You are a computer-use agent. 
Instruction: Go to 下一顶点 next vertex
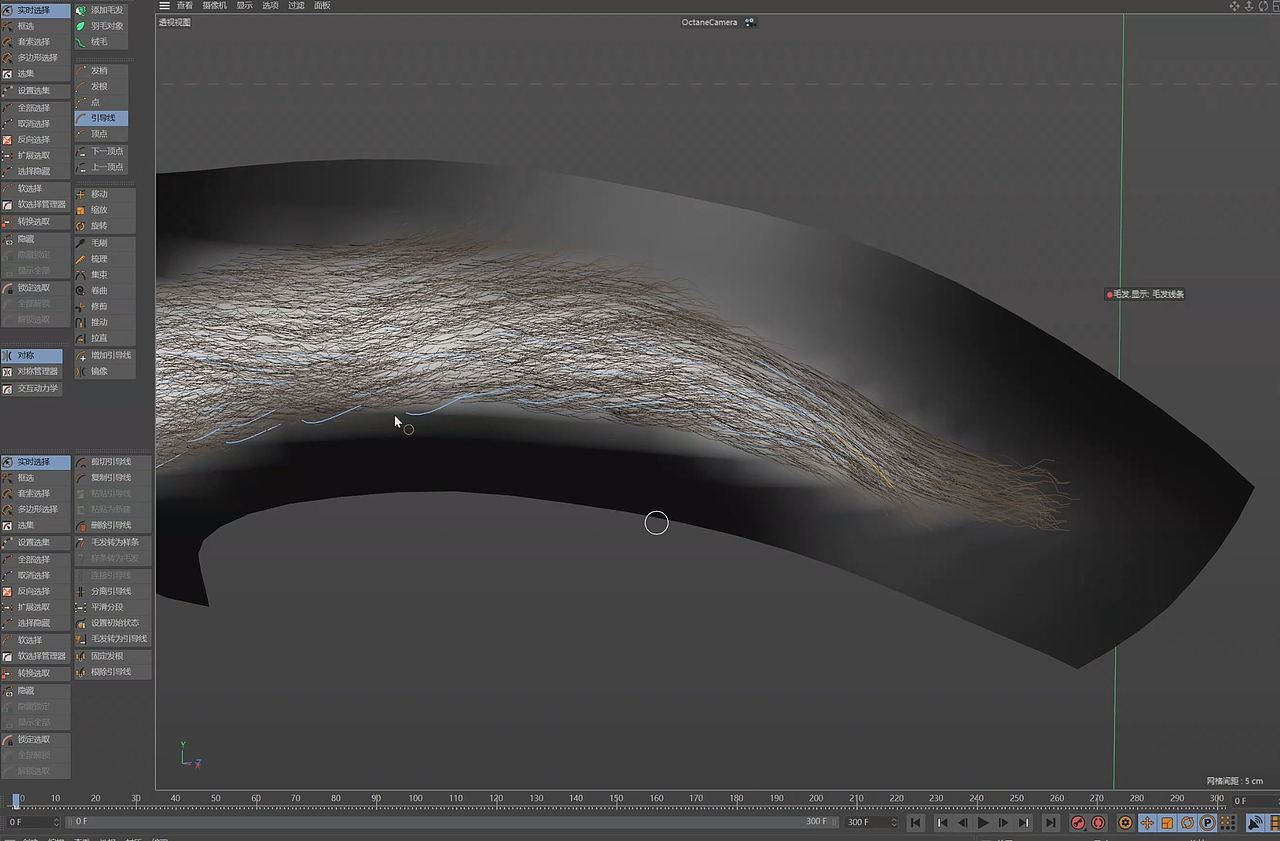point(101,151)
